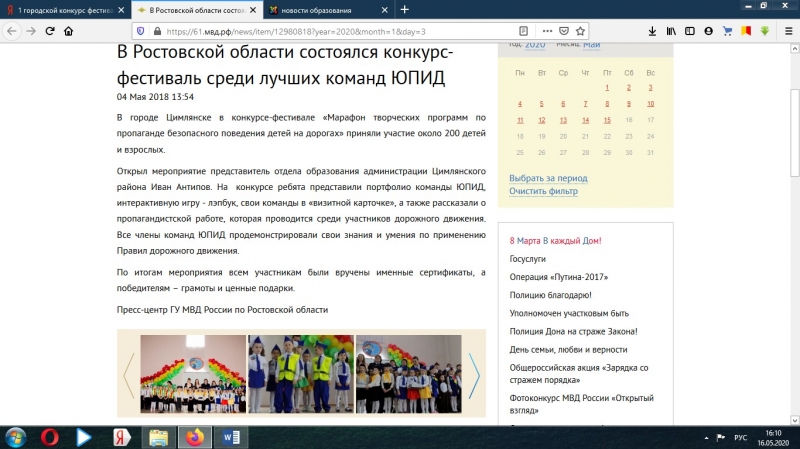The image size is (800, 449).
Task: Open the Windows Start menu
Action: [15, 438]
